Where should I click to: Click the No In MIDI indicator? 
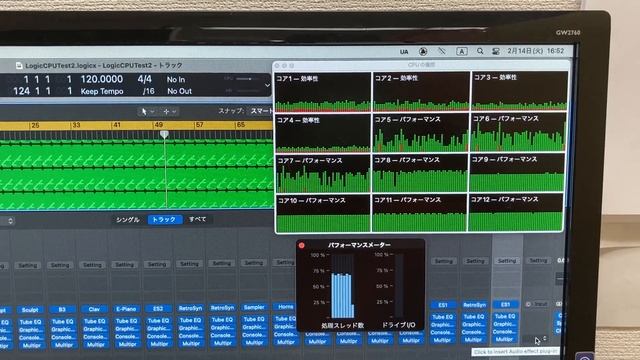click(x=176, y=80)
